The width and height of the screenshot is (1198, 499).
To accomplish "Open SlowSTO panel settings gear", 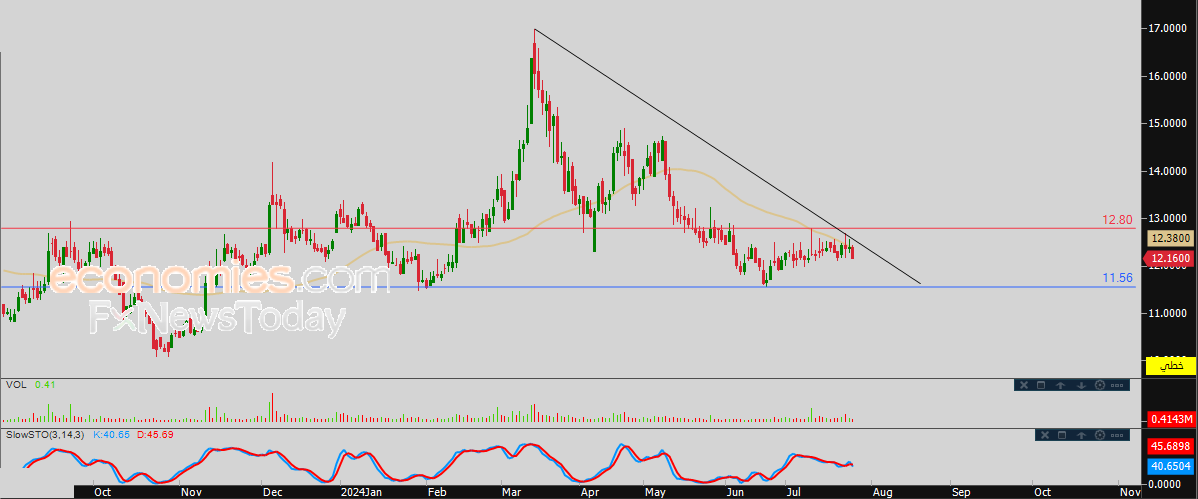I will coord(1100,435).
